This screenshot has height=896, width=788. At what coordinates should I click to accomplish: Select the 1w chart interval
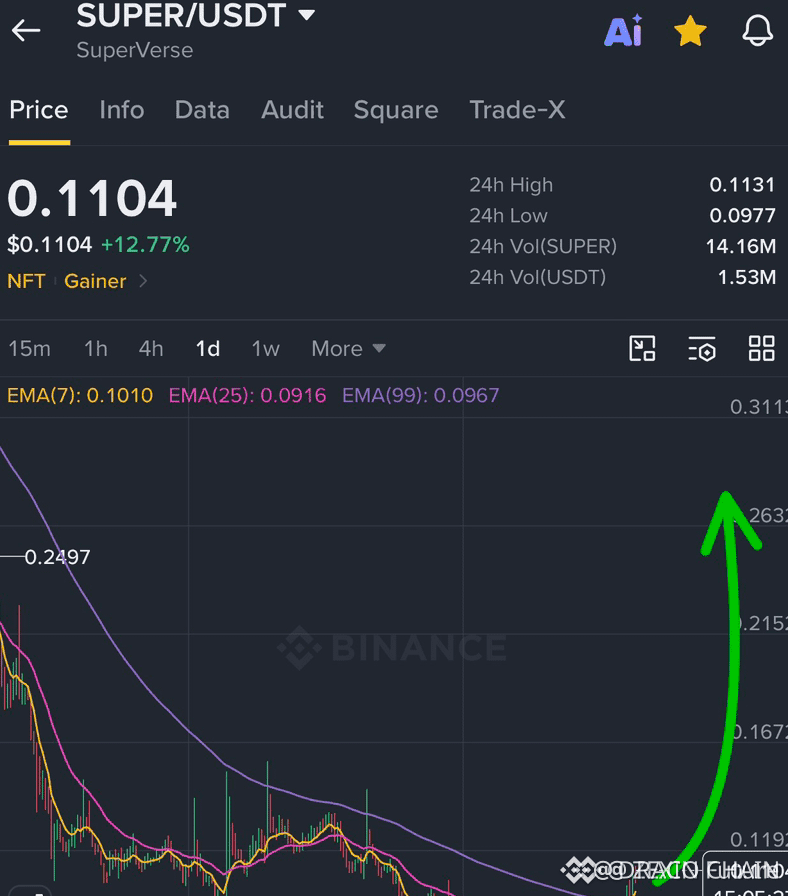coord(266,349)
